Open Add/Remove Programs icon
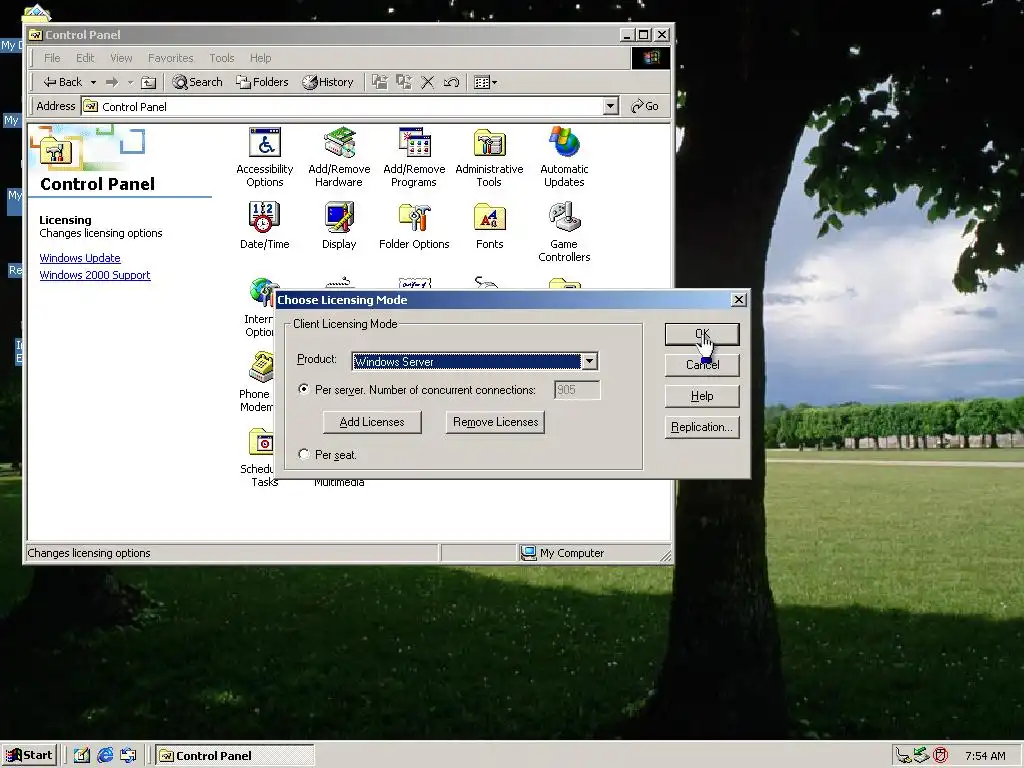1024x768 pixels. (x=414, y=143)
